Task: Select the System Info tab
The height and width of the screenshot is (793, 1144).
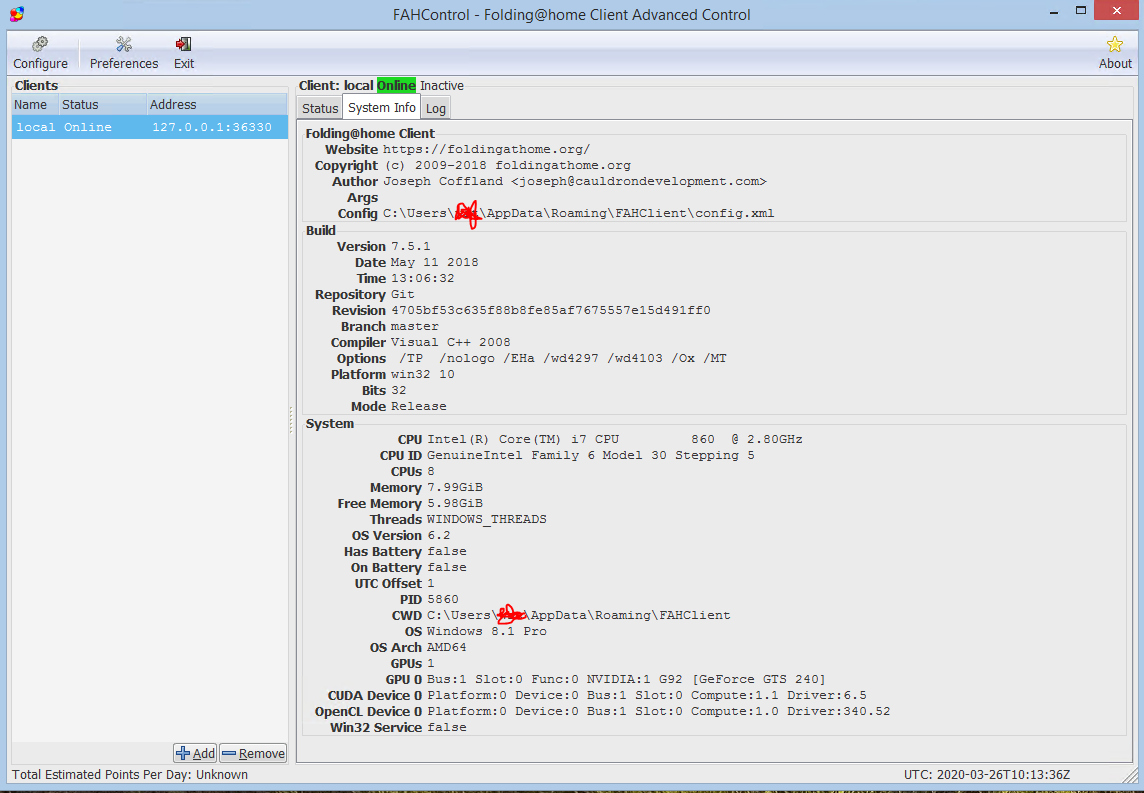Action: pyautogui.click(x=381, y=107)
